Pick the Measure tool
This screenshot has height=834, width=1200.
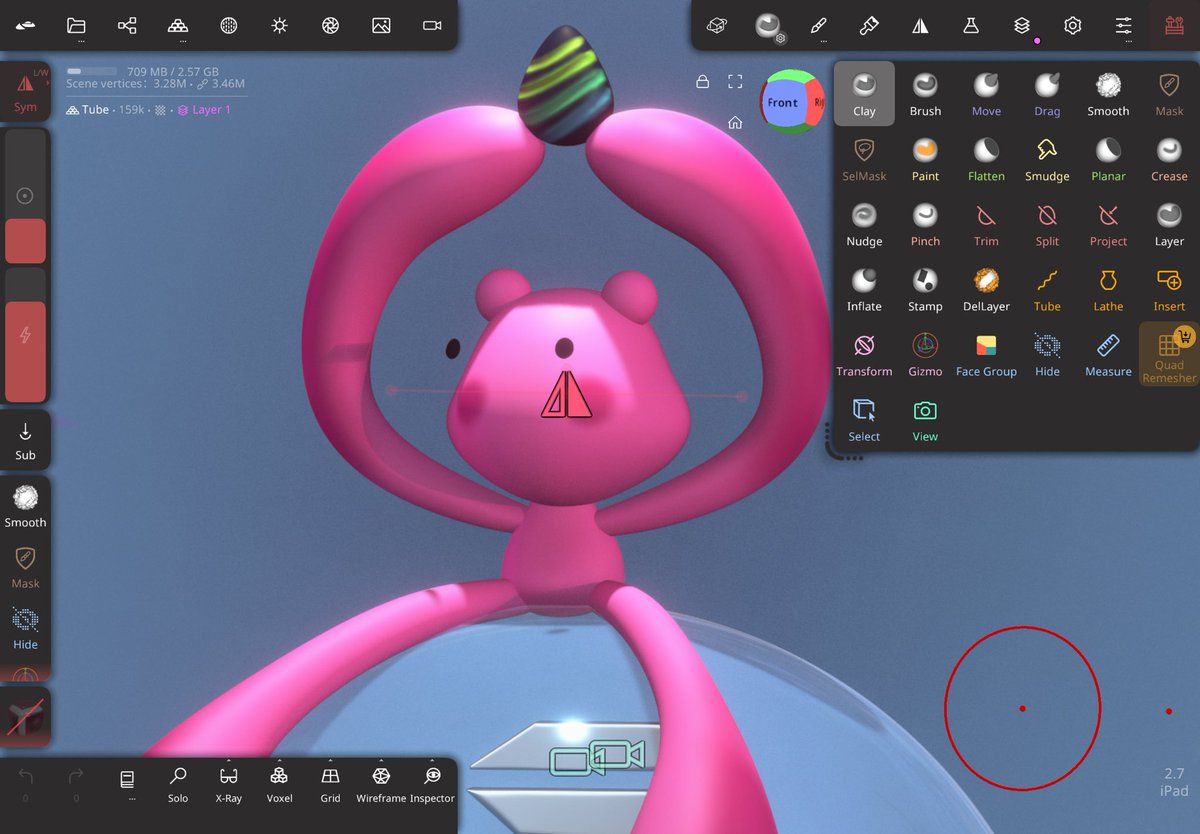coord(1108,354)
